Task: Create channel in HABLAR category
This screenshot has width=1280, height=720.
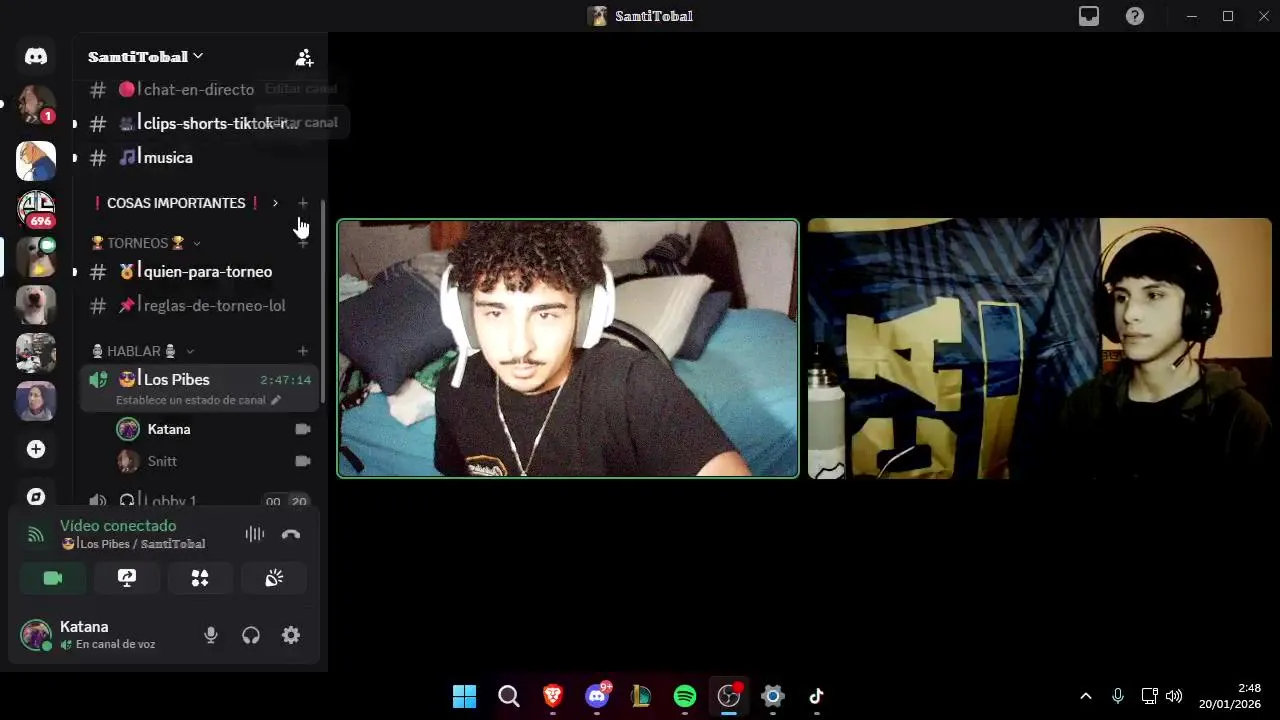Action: point(303,351)
